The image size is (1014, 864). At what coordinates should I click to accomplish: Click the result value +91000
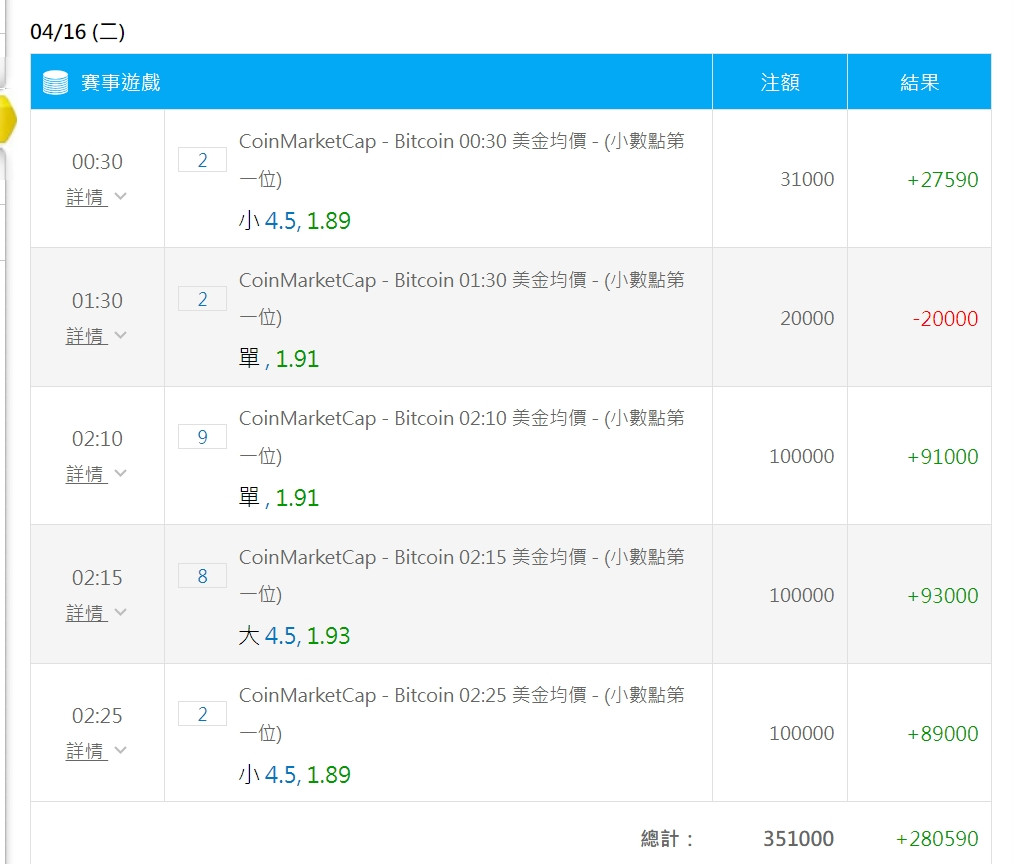coord(942,457)
